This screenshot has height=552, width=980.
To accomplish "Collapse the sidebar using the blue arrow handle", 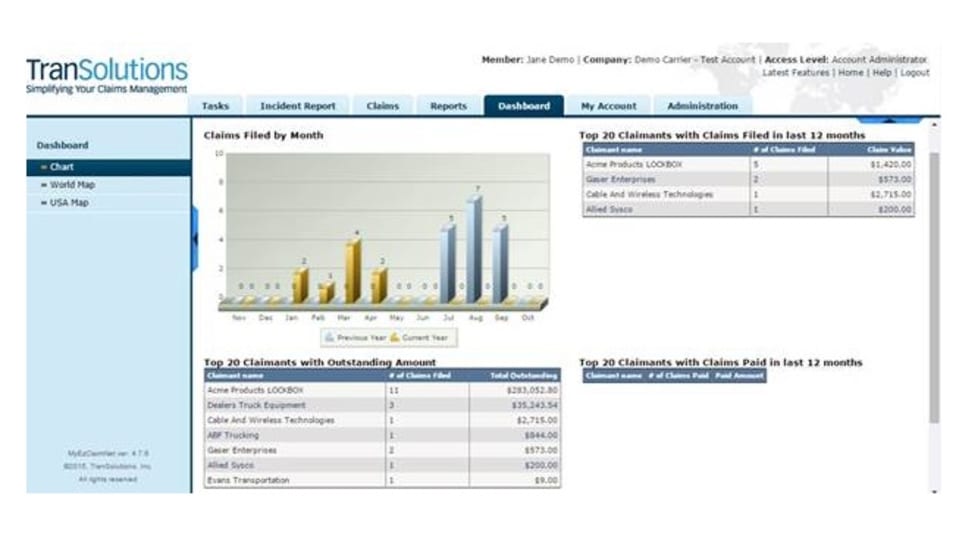I will click(195, 238).
